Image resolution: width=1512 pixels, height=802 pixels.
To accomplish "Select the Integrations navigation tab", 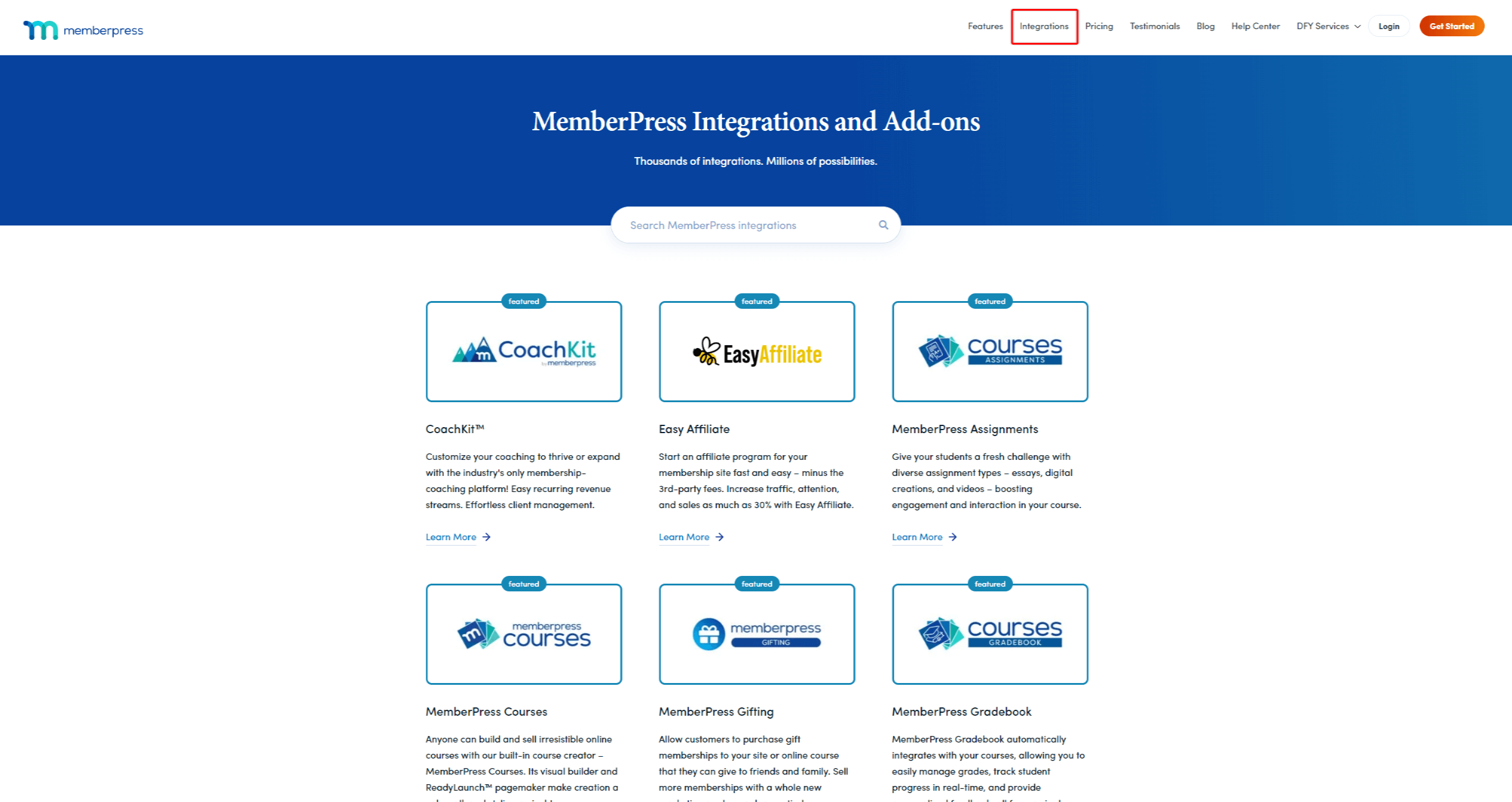I will (1043, 27).
